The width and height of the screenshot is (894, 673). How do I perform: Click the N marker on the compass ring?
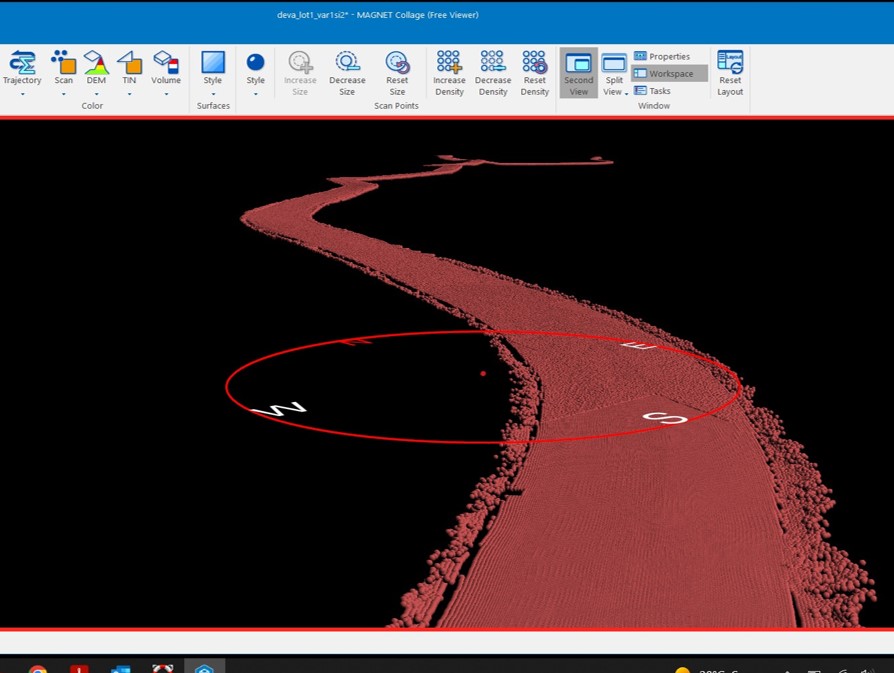[x=279, y=408]
